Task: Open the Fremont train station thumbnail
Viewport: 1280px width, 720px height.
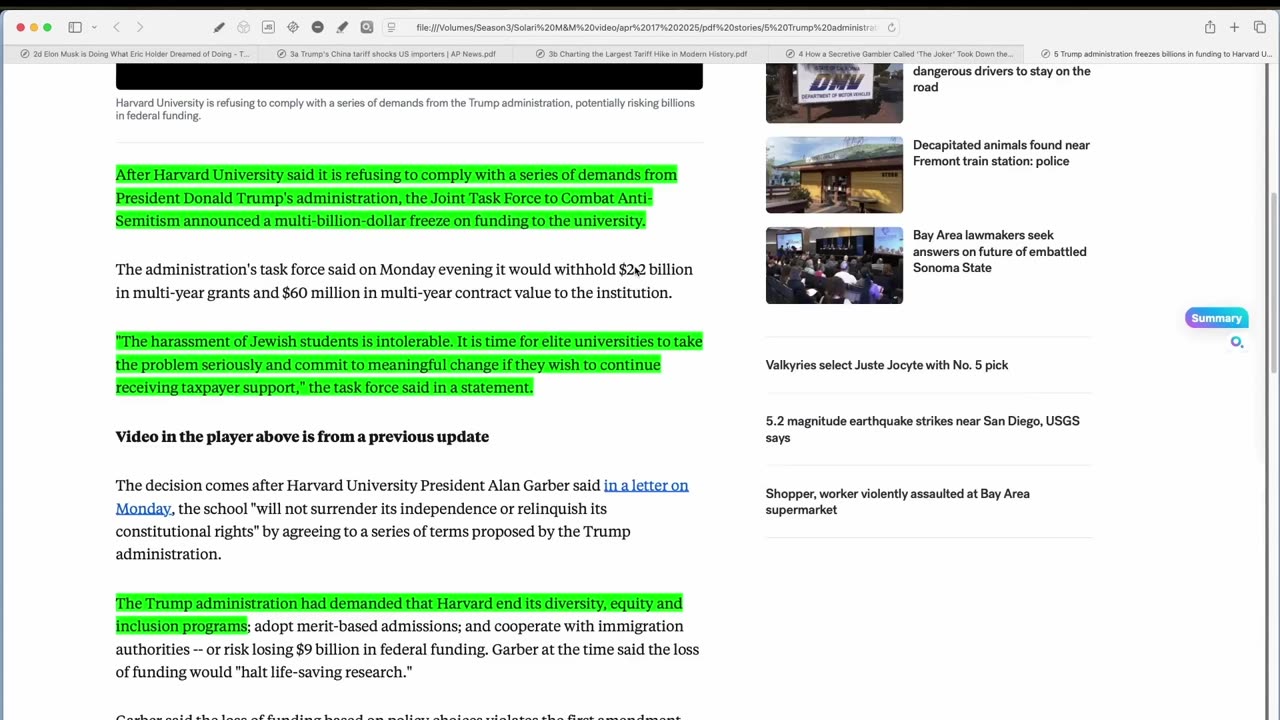Action: click(x=834, y=175)
